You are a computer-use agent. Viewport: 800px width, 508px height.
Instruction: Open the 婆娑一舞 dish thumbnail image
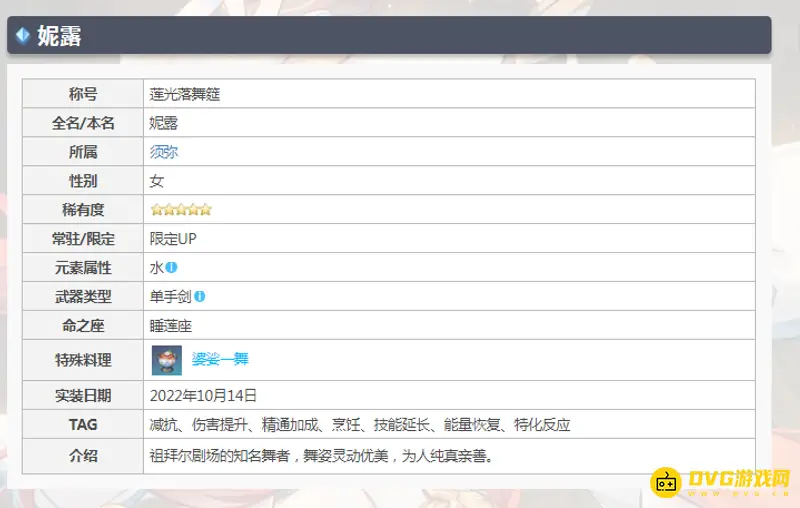point(166,359)
